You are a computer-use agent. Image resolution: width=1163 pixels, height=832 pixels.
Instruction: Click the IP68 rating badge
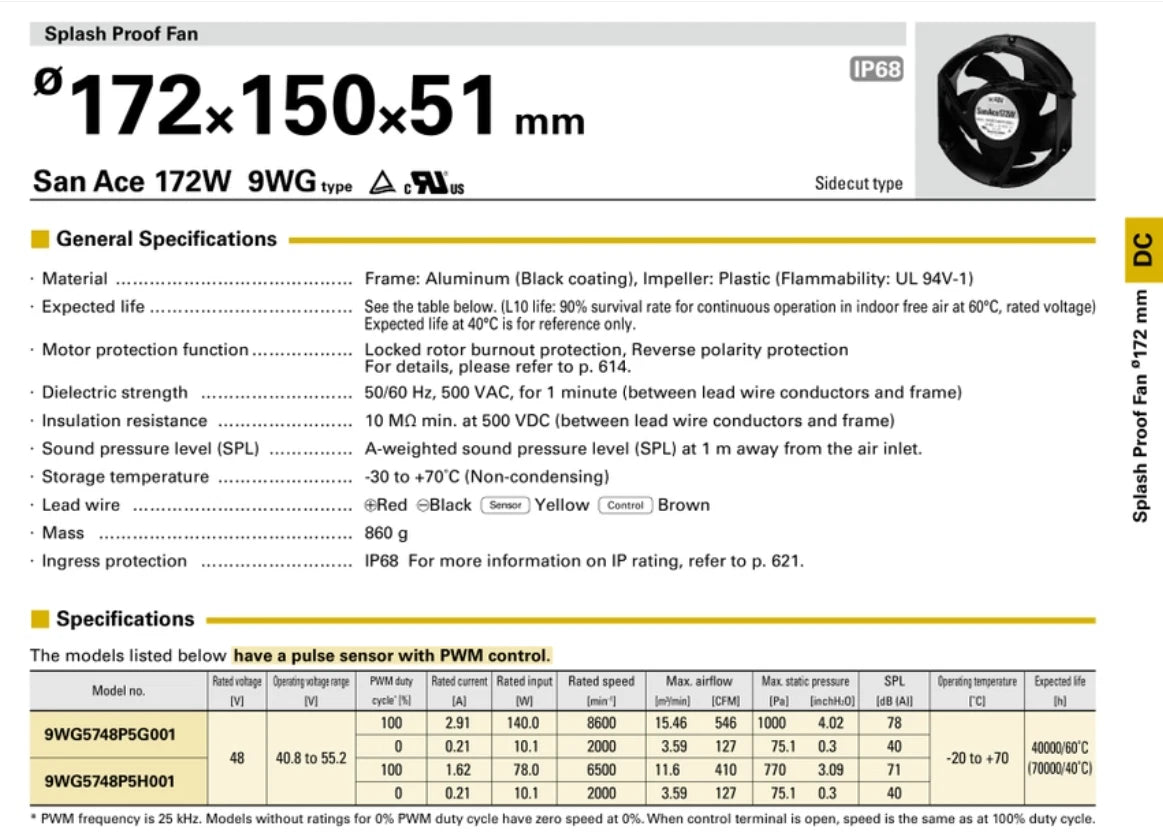876,69
